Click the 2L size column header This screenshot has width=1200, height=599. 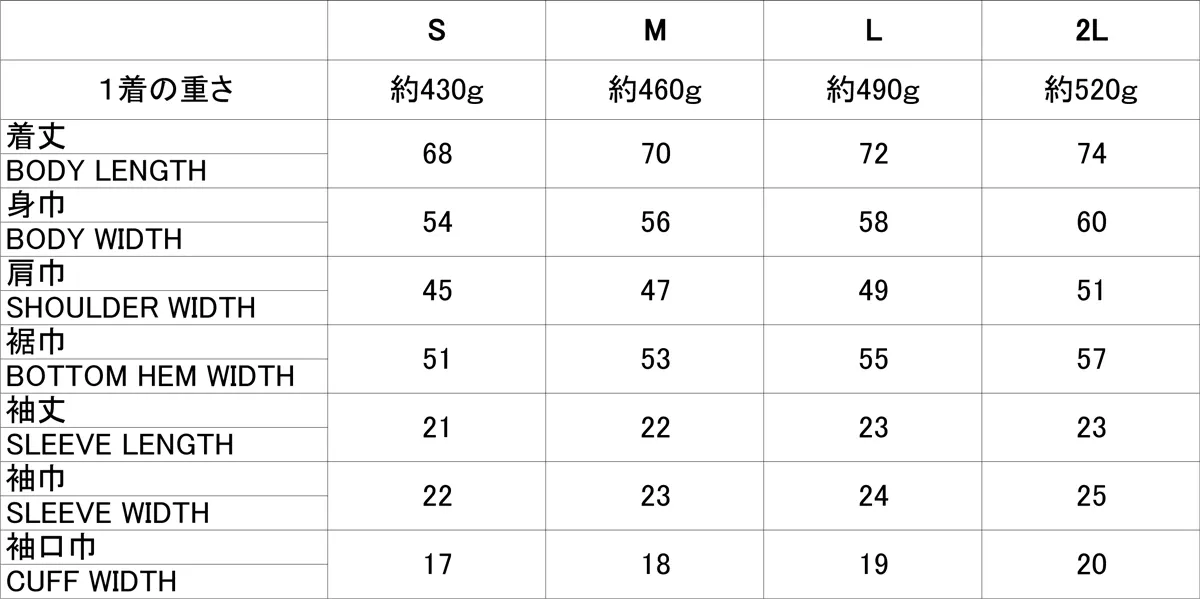pos(1091,31)
